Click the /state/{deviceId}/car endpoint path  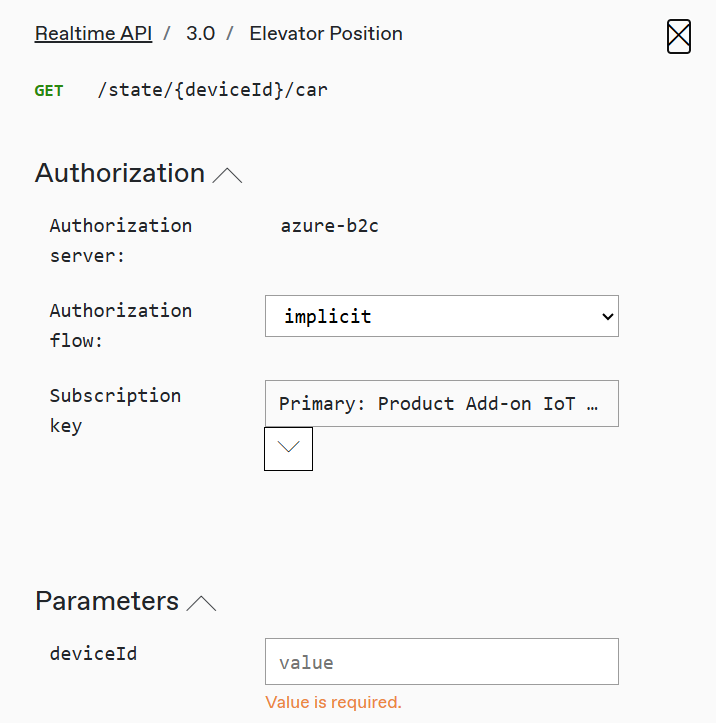pos(212,91)
